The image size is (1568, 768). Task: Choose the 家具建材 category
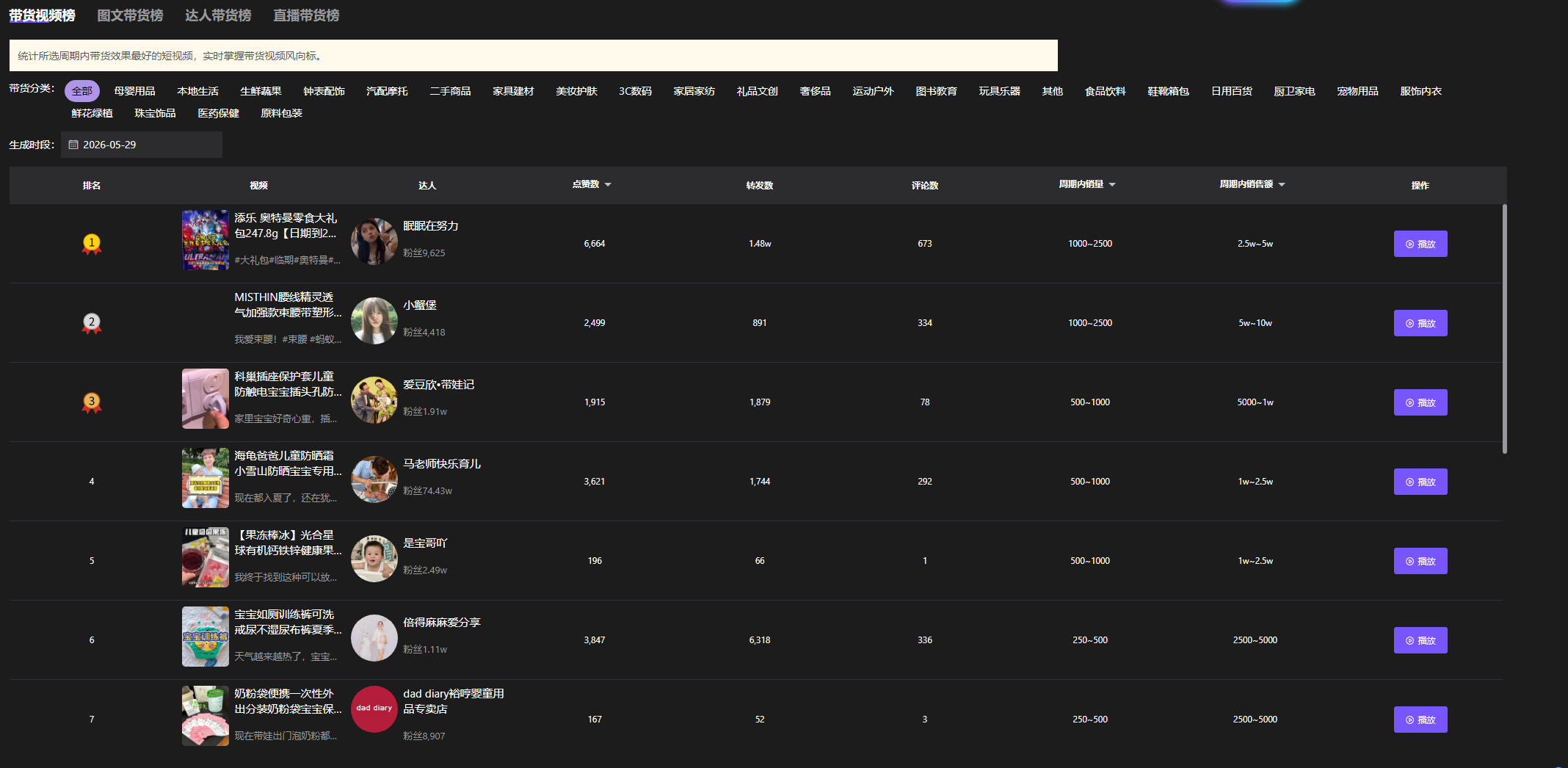click(x=513, y=91)
